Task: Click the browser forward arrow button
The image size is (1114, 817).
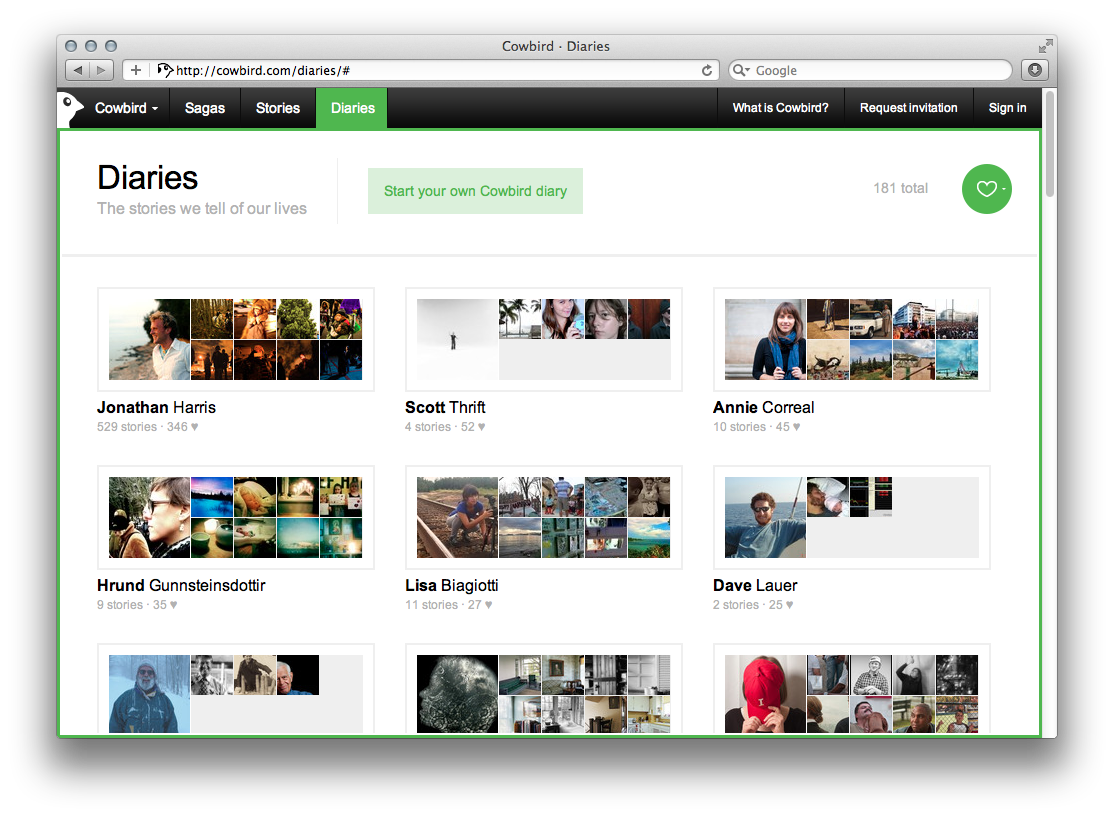Action: [102, 70]
